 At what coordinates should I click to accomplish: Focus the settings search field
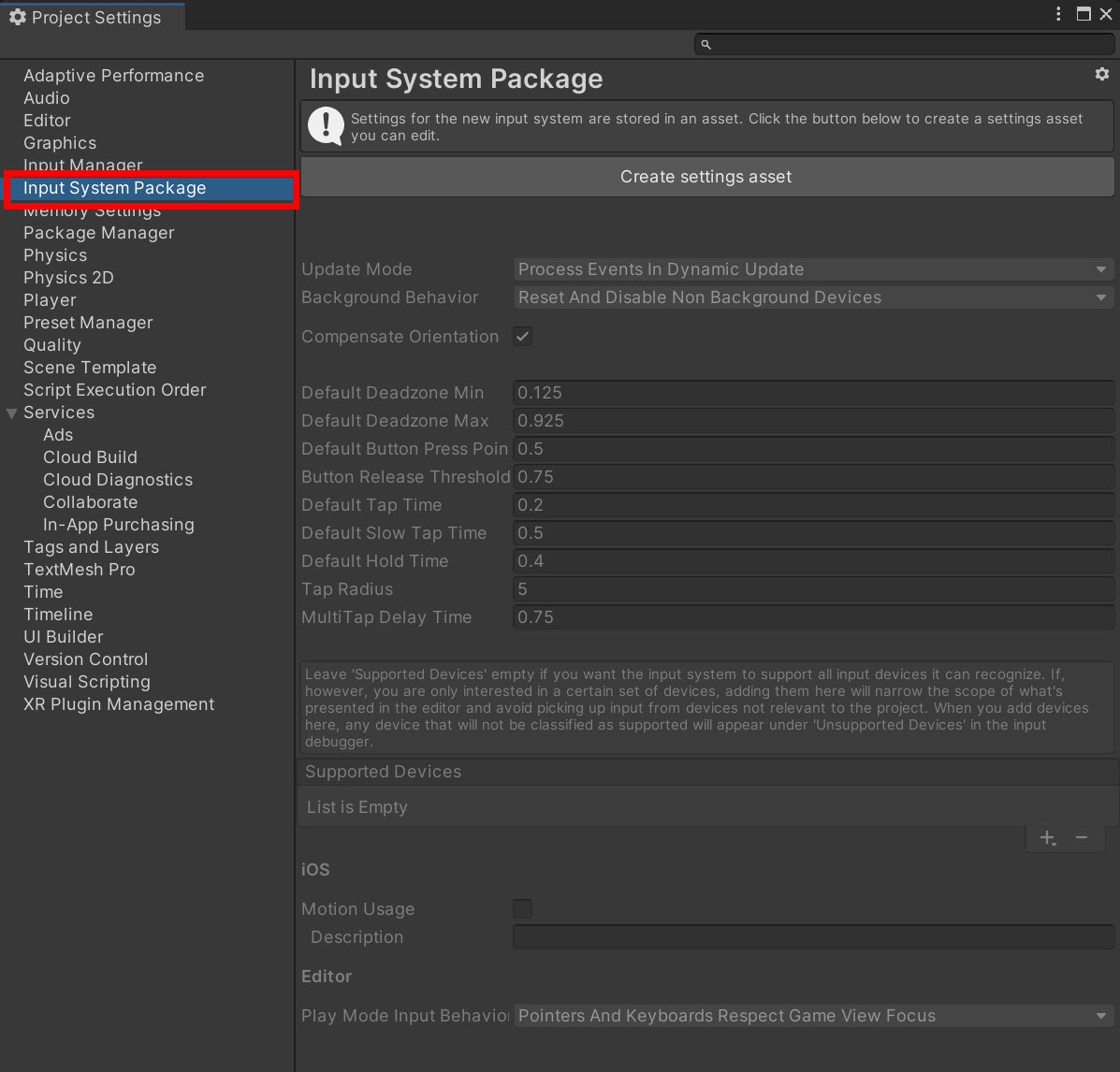click(904, 44)
